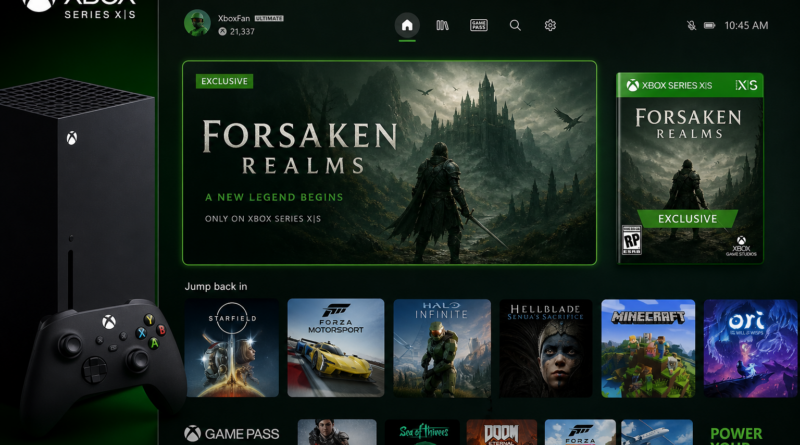The image size is (800, 445).
Task: Open the XboxFan profile avatar
Action: tap(197, 23)
